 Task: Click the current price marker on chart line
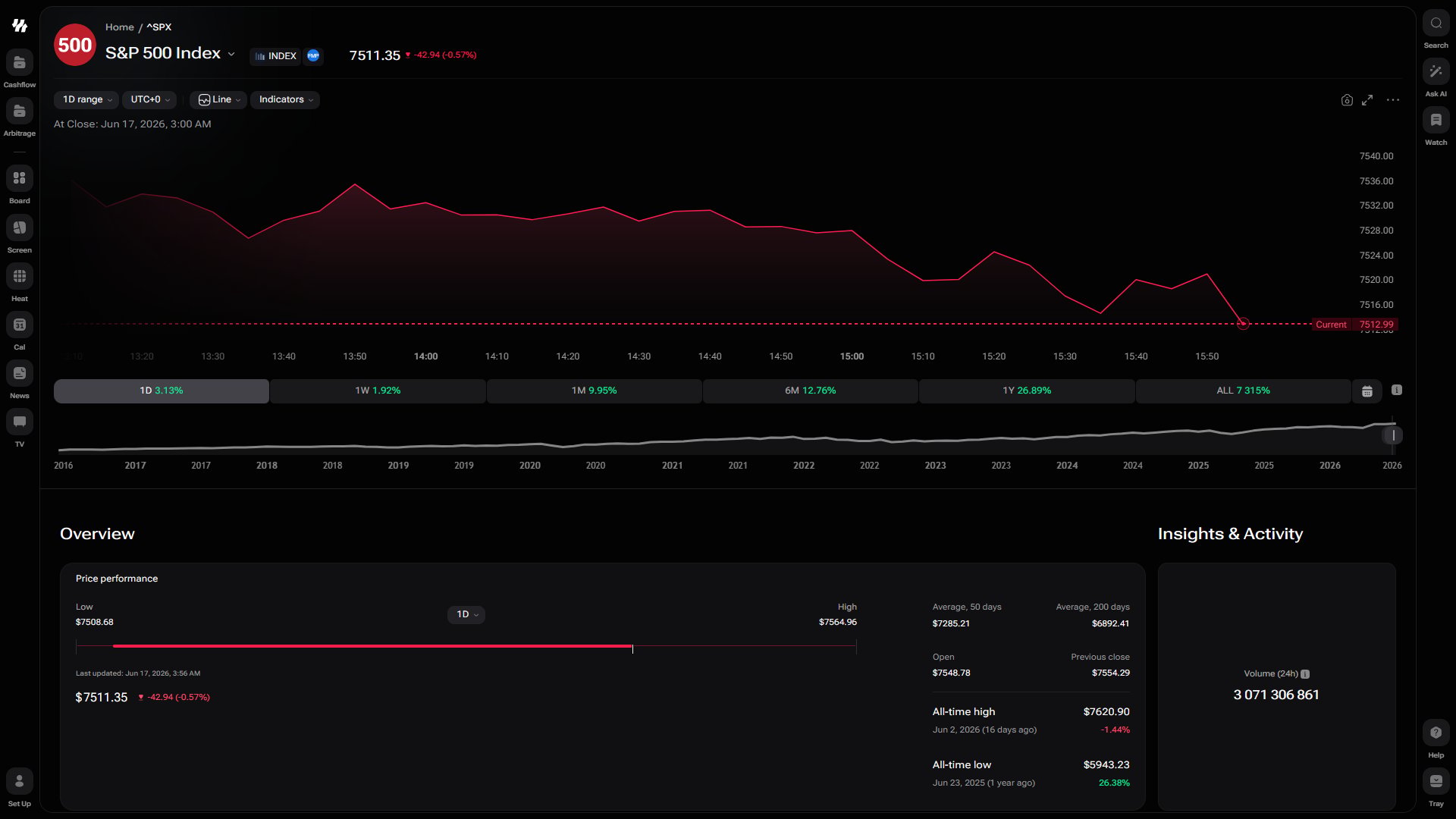pos(1243,324)
